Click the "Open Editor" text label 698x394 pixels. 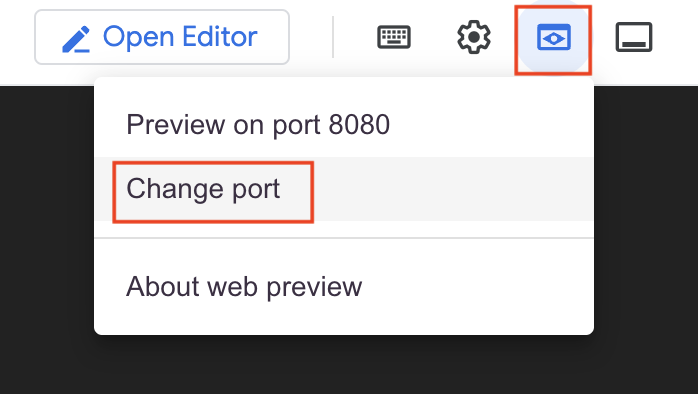180,37
